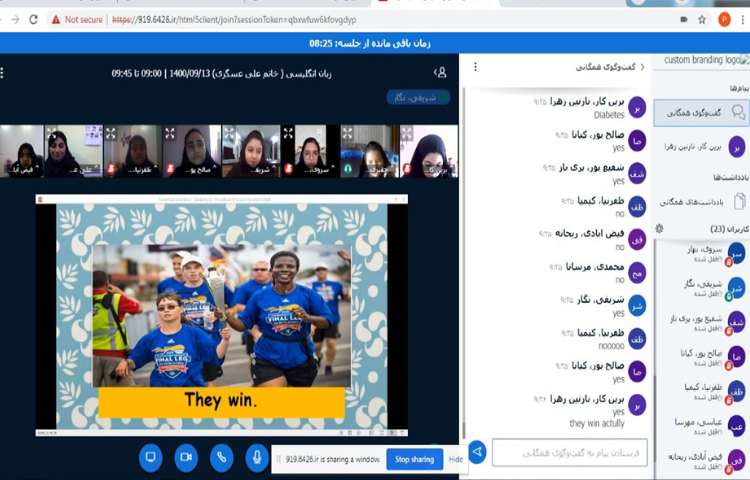Viewport: 750px width, 480px height.
Task: Click the browser reload button
Action: click(34, 19)
